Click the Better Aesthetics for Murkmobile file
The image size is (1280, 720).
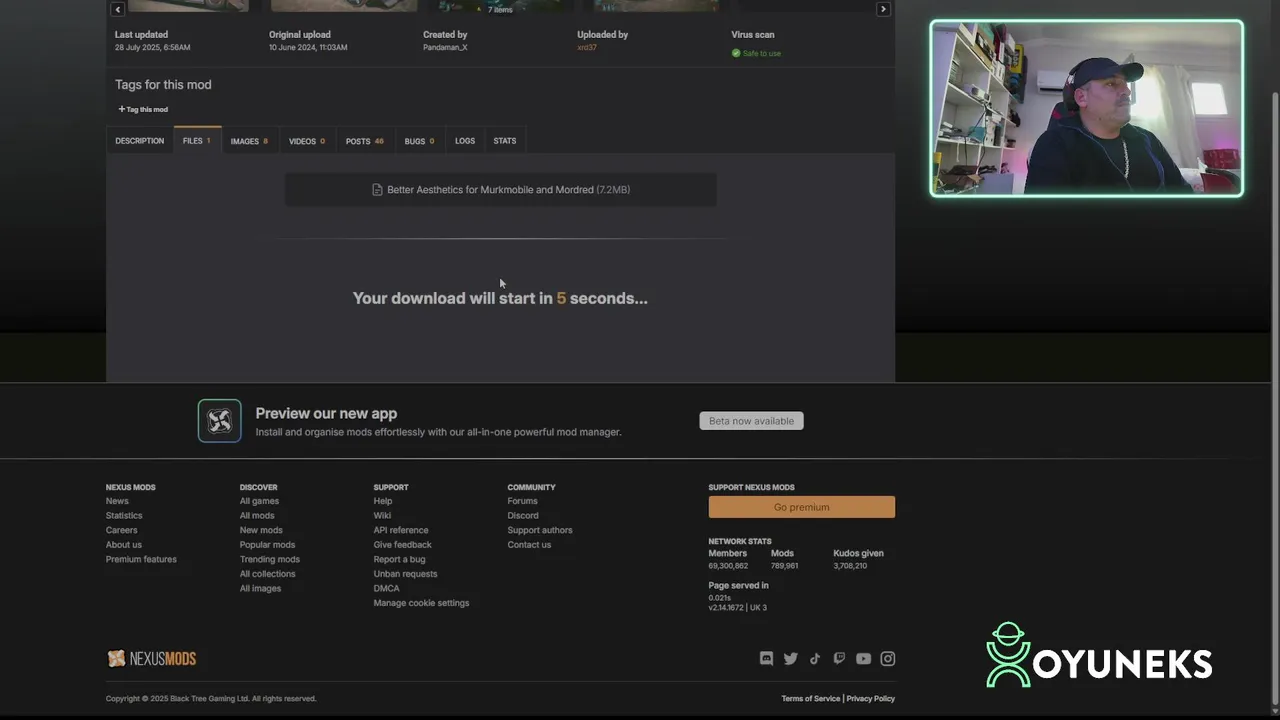[500, 190]
